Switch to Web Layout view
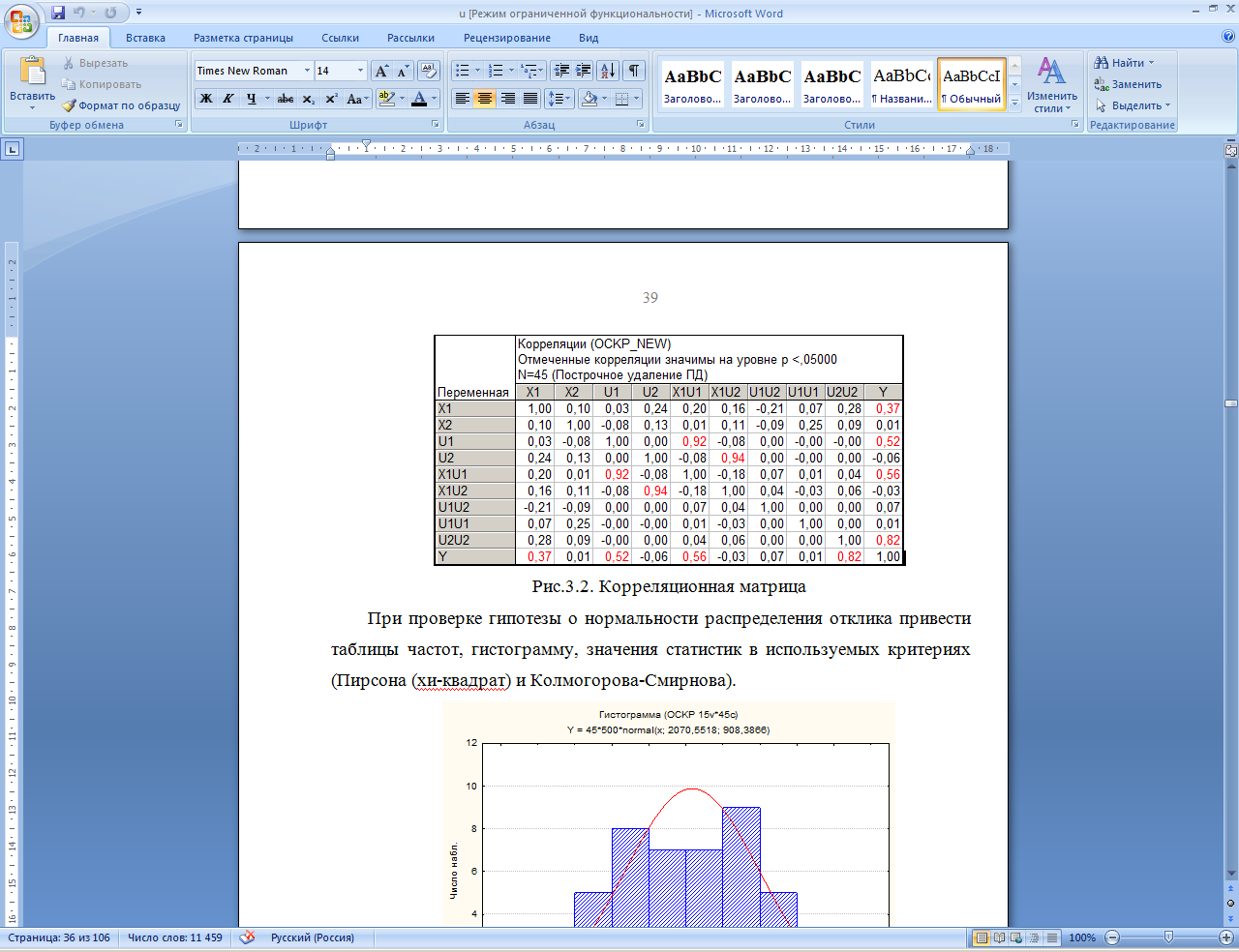Screen dimensions: 1239x952 point(1016,937)
